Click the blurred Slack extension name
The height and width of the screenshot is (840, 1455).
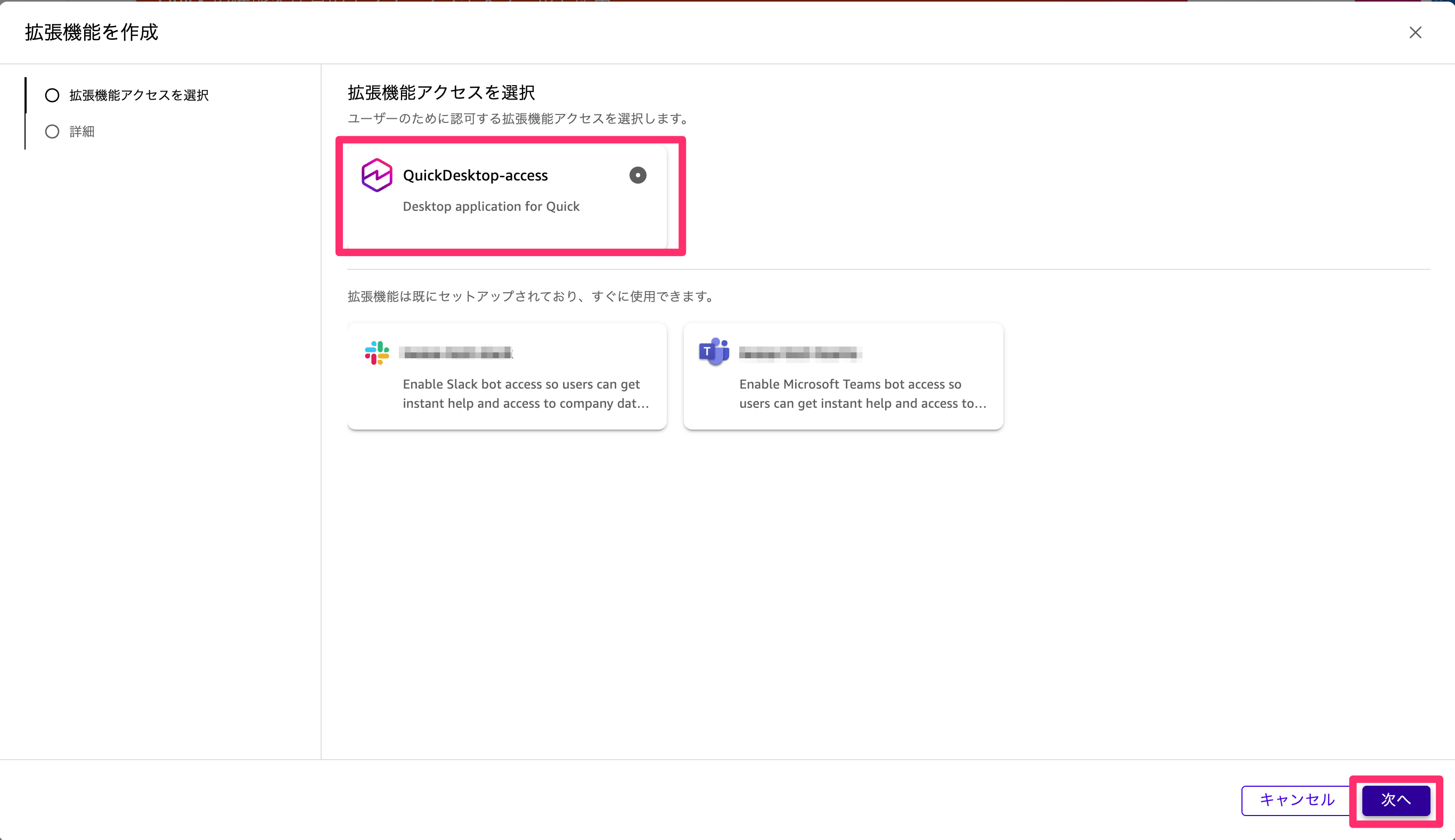click(456, 352)
